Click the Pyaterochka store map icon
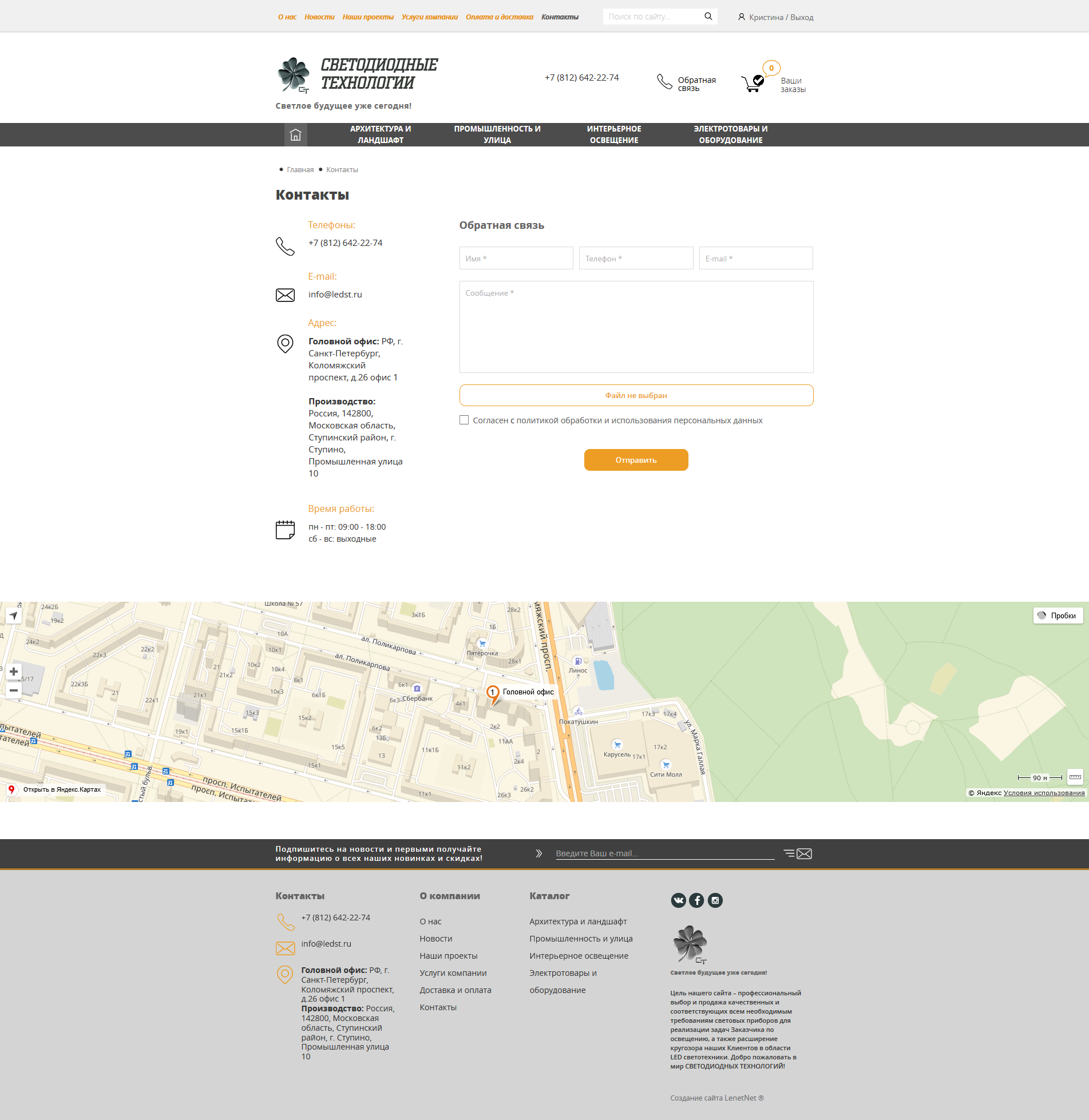 482,644
